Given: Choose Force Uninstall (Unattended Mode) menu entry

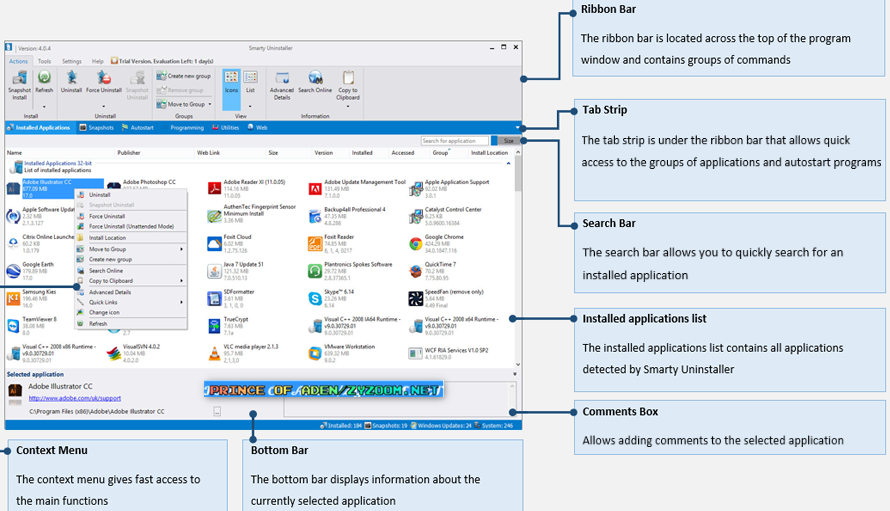Looking at the screenshot, I should tap(131, 227).
